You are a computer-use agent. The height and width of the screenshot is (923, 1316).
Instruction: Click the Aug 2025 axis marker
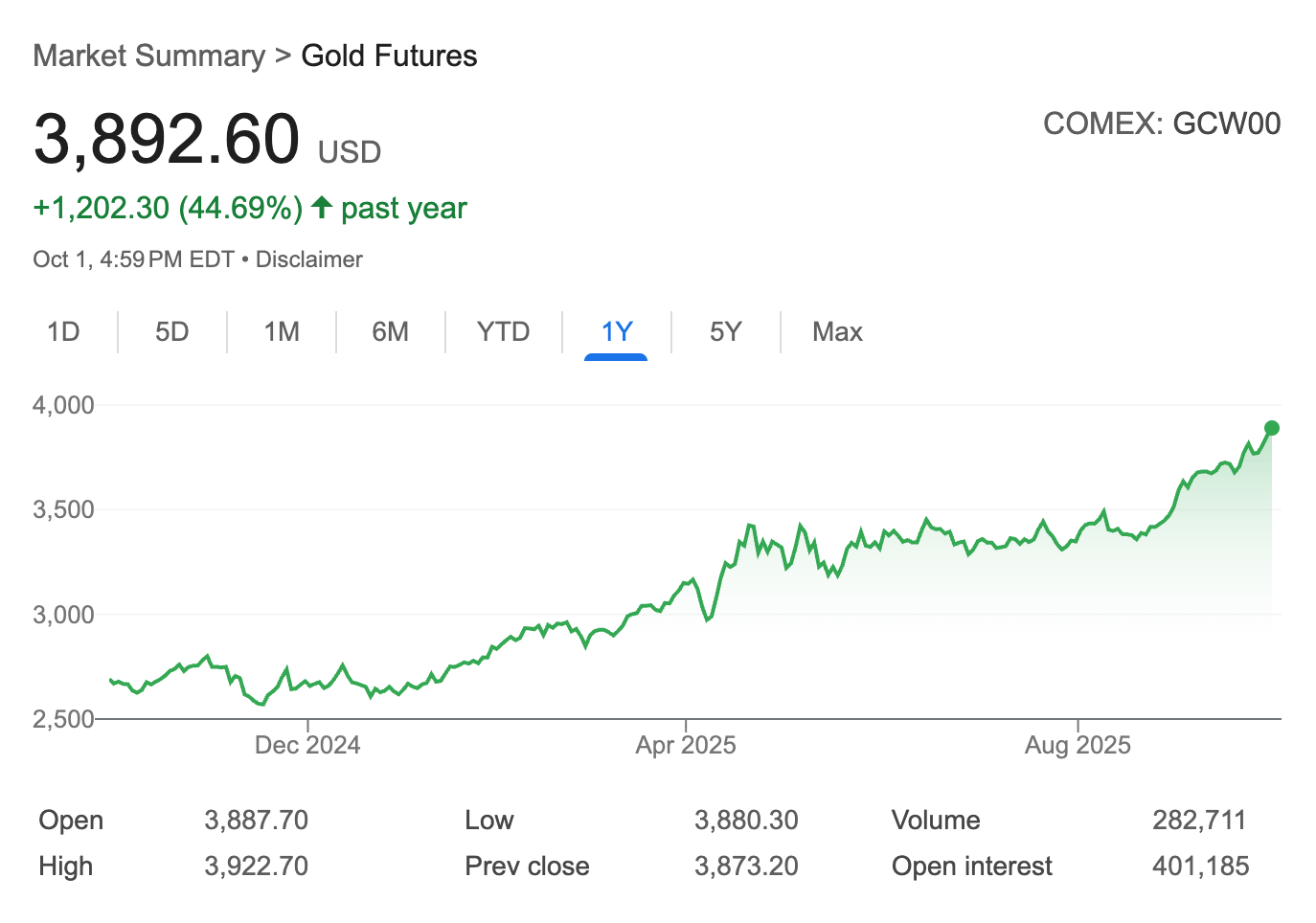coord(1078,745)
